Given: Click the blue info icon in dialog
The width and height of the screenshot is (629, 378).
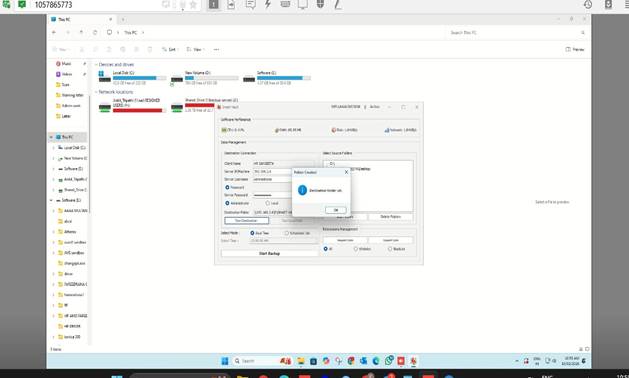Looking at the screenshot, I should (x=302, y=190).
